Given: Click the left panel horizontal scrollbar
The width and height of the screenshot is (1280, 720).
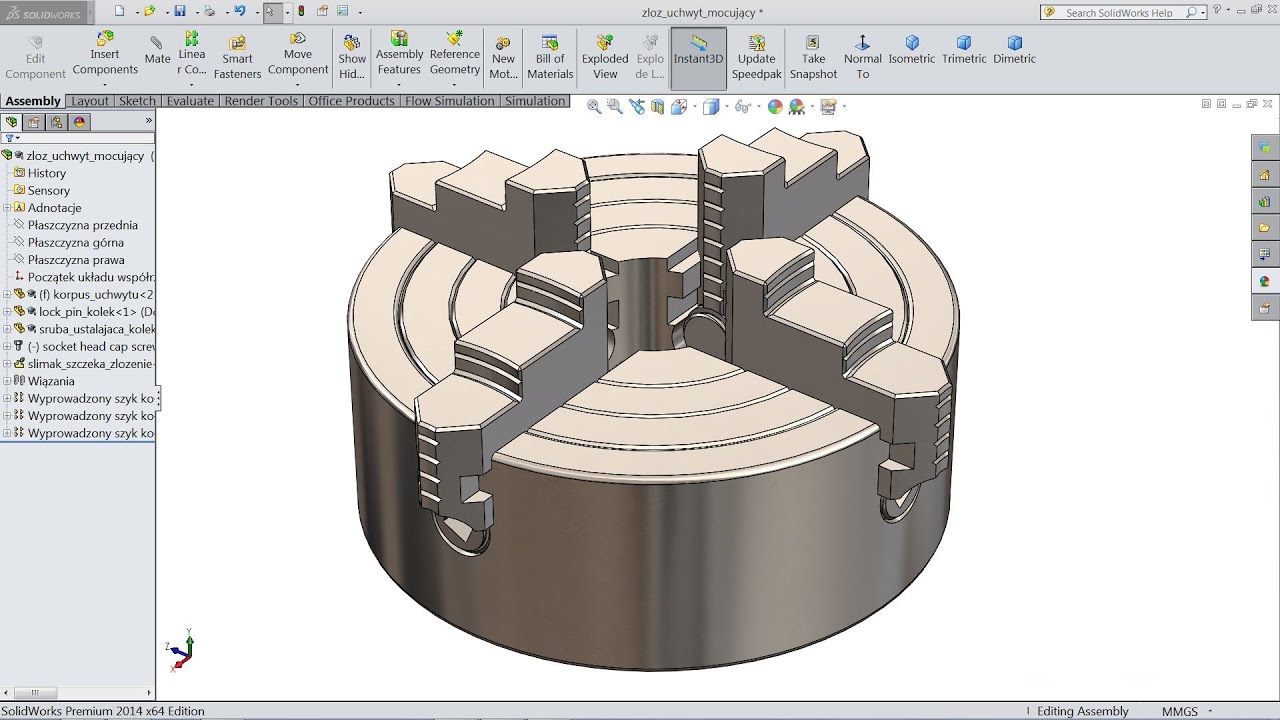Looking at the screenshot, I should pos(78,692).
